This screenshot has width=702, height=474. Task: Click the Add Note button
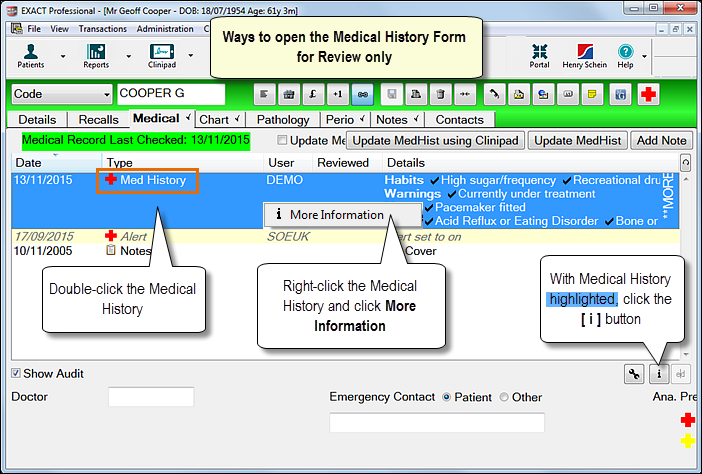(661, 141)
